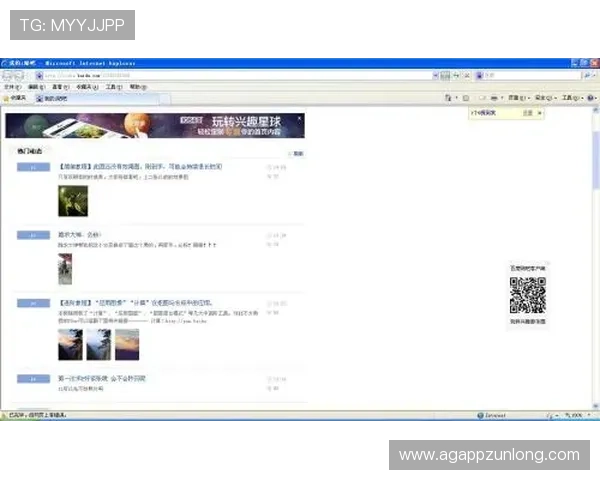Click the vertical scrollbar thumb
The height and width of the screenshot is (480, 600).
595,160
